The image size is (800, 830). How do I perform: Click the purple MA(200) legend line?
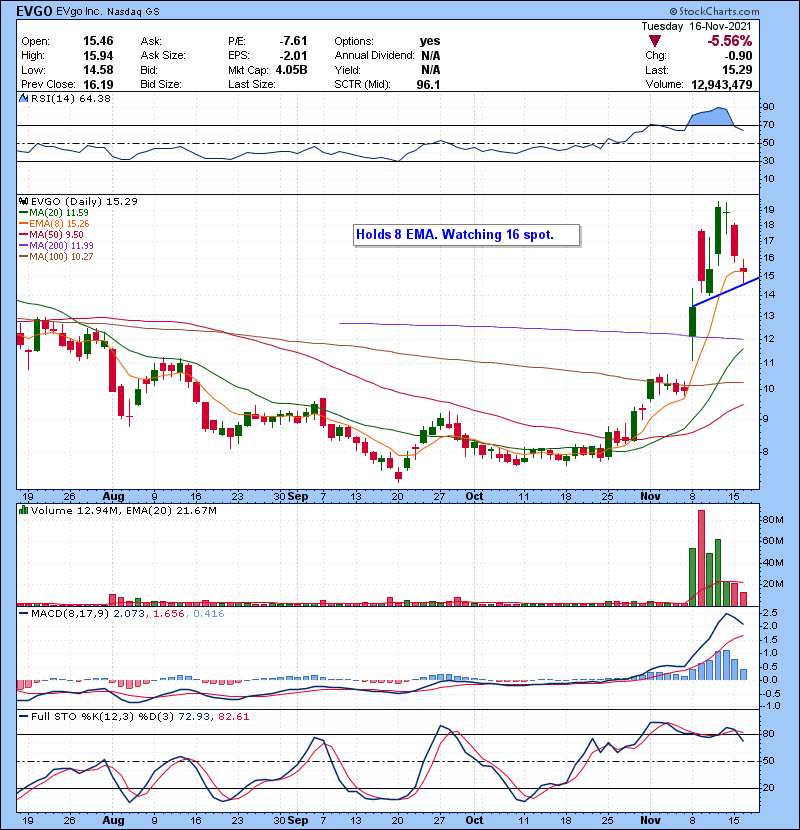click(23, 246)
